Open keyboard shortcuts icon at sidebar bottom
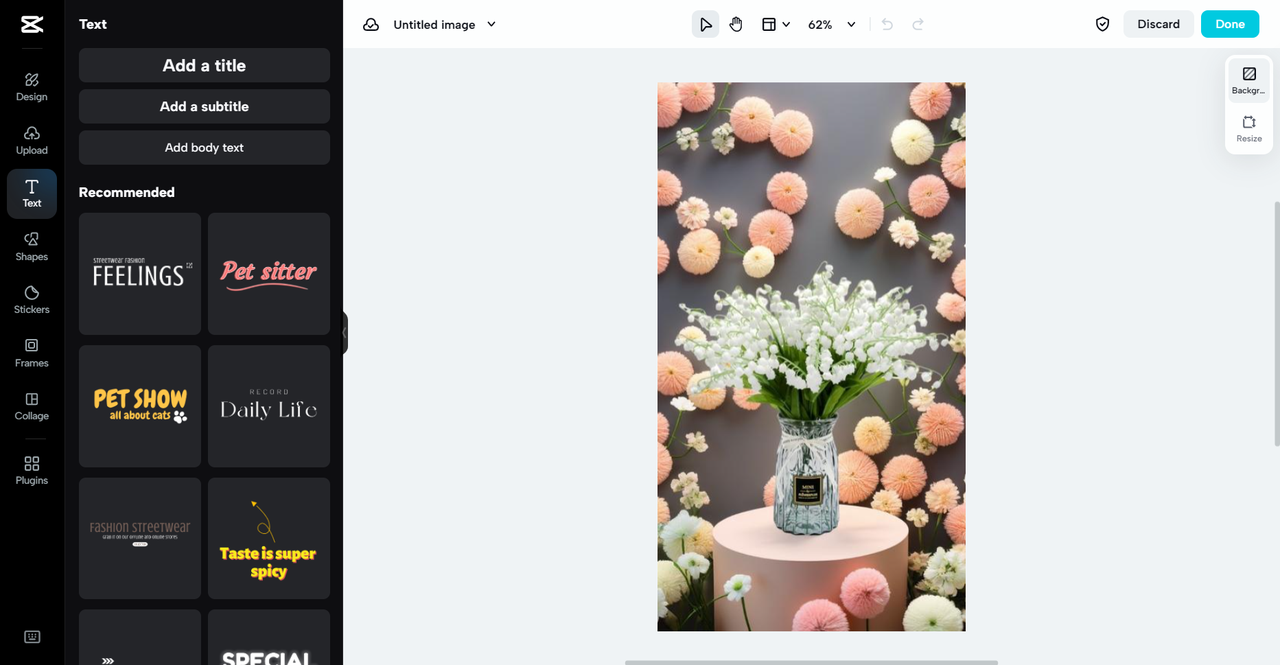 (32, 637)
